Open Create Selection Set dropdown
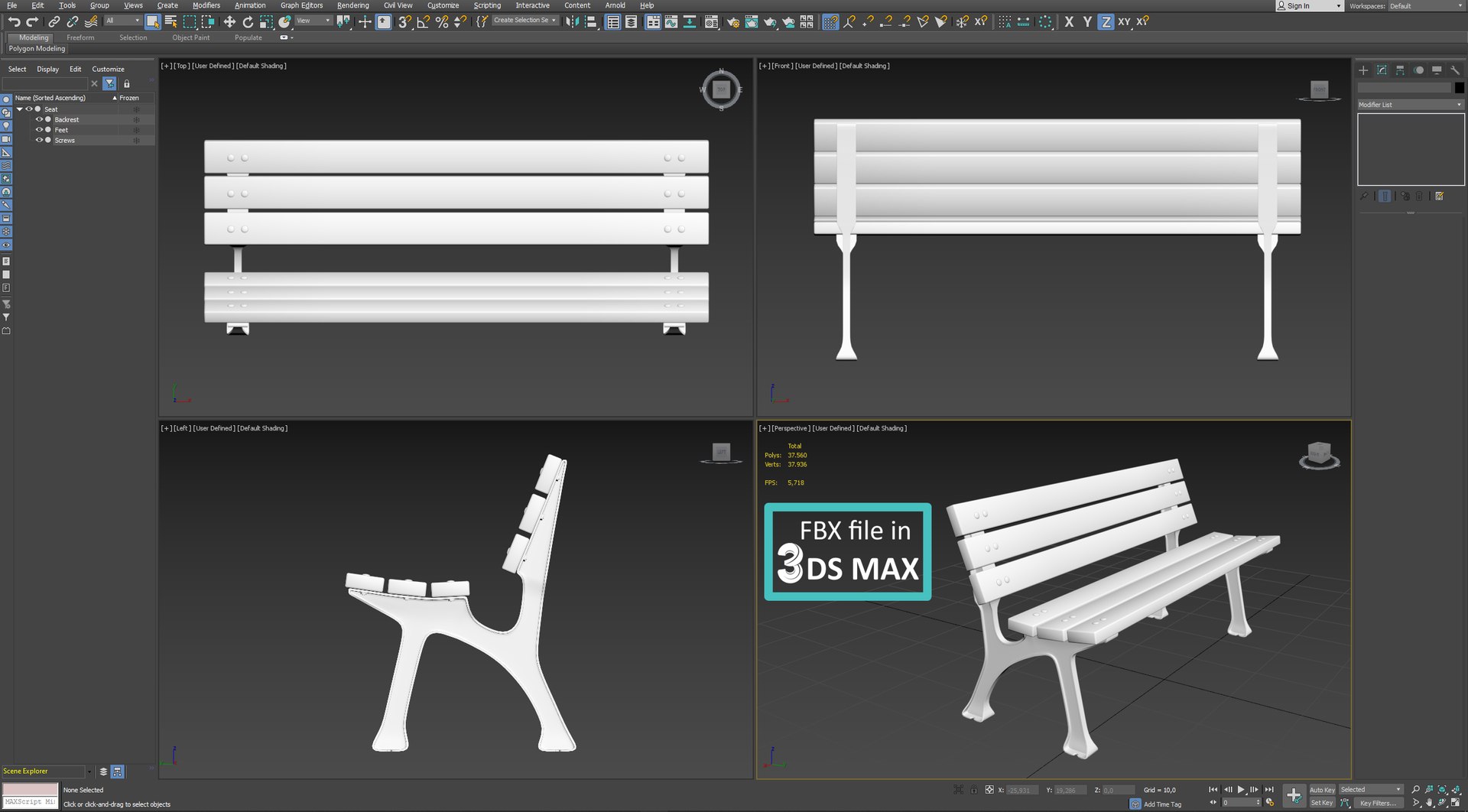The image size is (1468, 812). point(525,21)
